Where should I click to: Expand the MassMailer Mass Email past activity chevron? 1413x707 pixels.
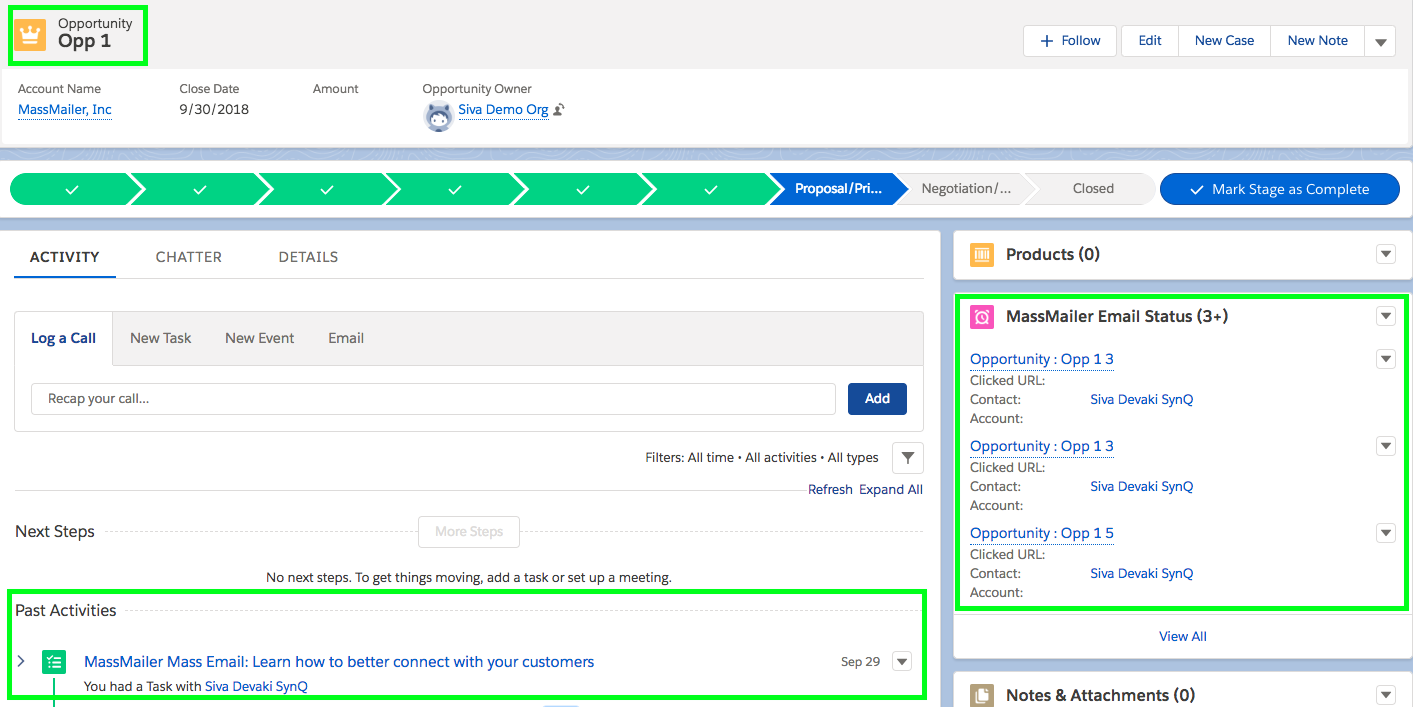click(21, 661)
